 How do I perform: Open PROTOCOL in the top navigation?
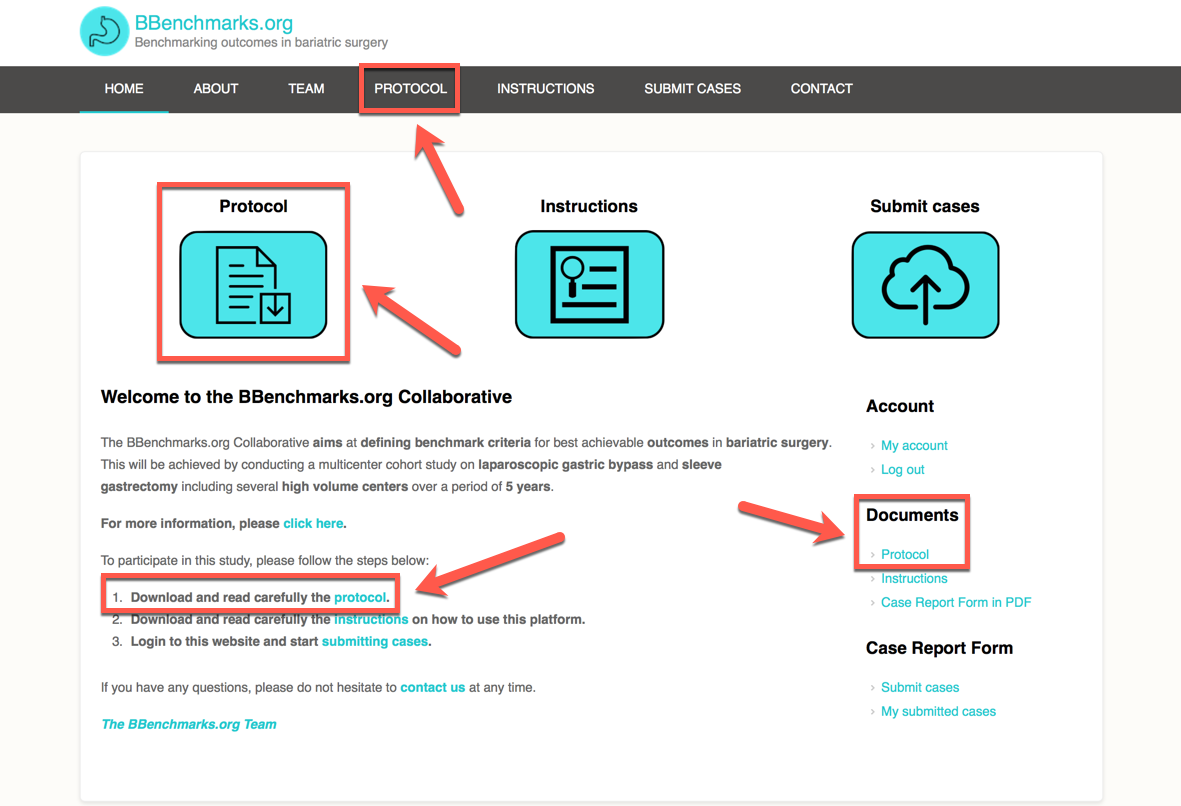(x=410, y=89)
